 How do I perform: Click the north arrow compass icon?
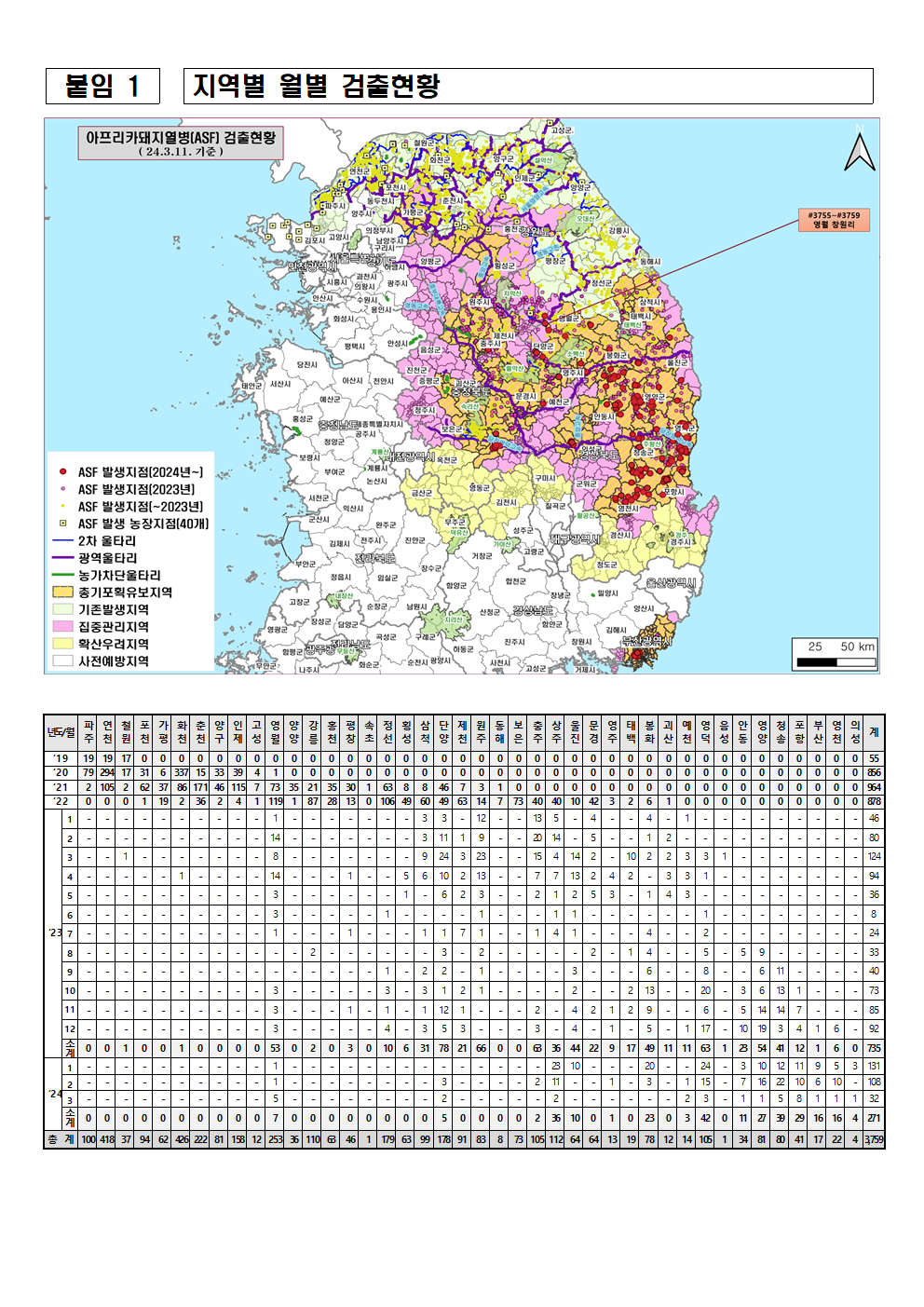click(x=859, y=152)
